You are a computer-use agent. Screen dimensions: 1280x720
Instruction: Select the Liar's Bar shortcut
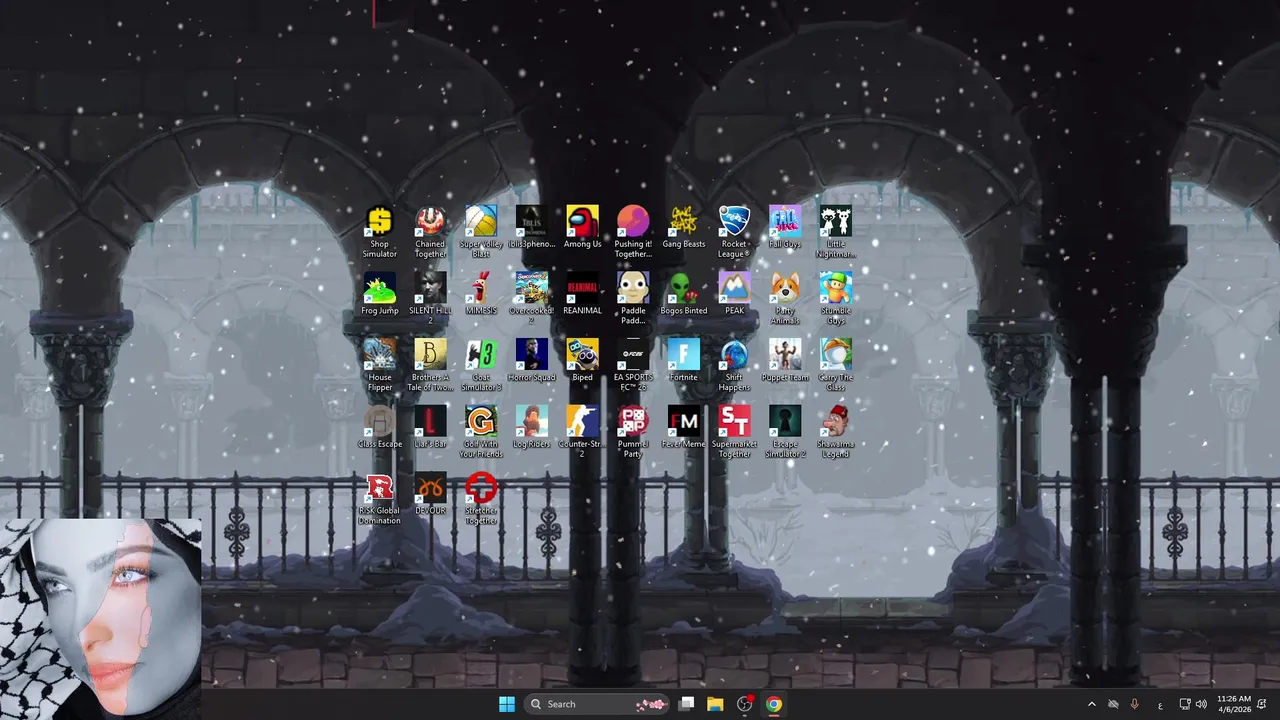[431, 428]
